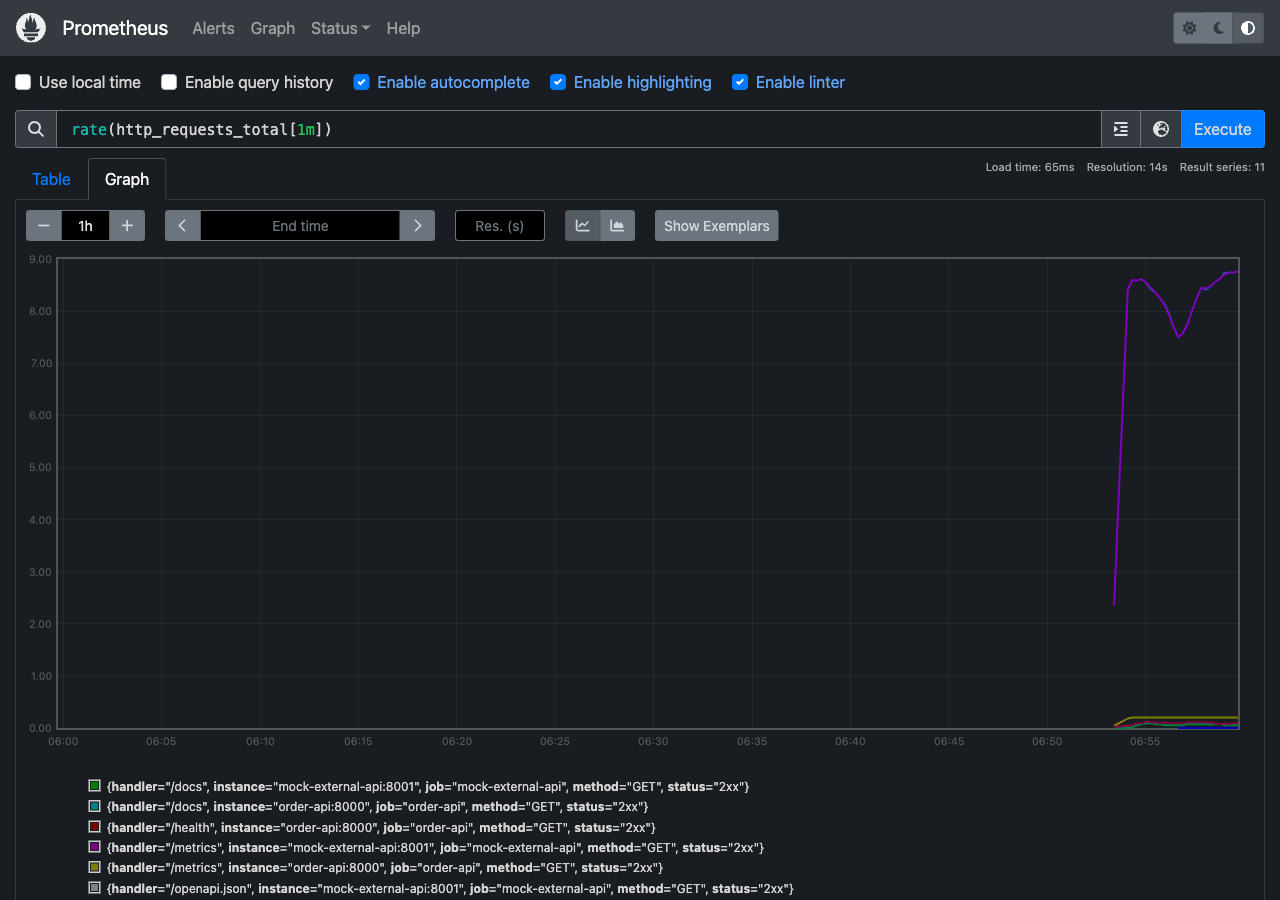Switch to light theme sun icon
This screenshot has height=900, width=1280.
1189,28
